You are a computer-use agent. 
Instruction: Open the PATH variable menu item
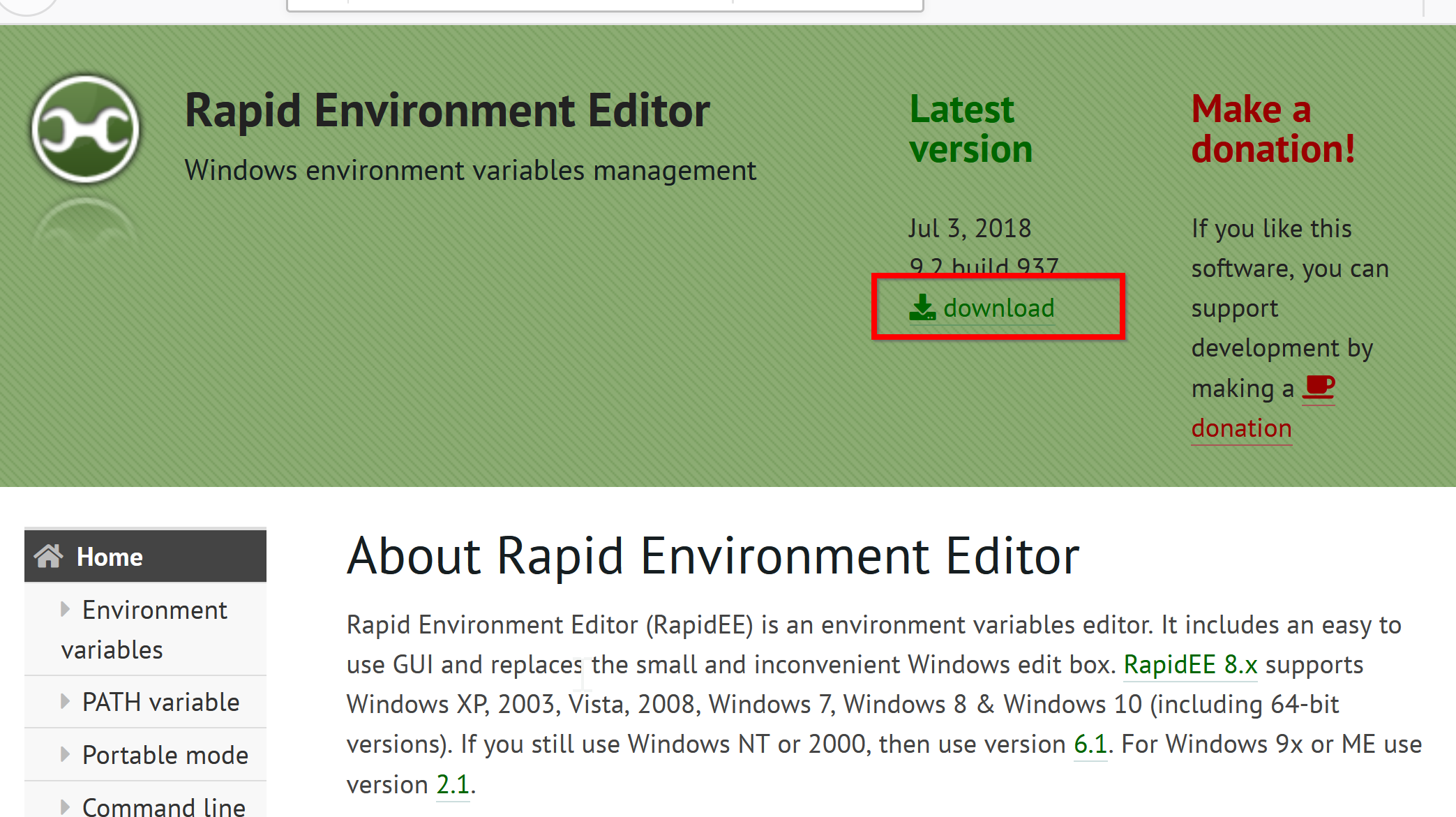click(145, 702)
